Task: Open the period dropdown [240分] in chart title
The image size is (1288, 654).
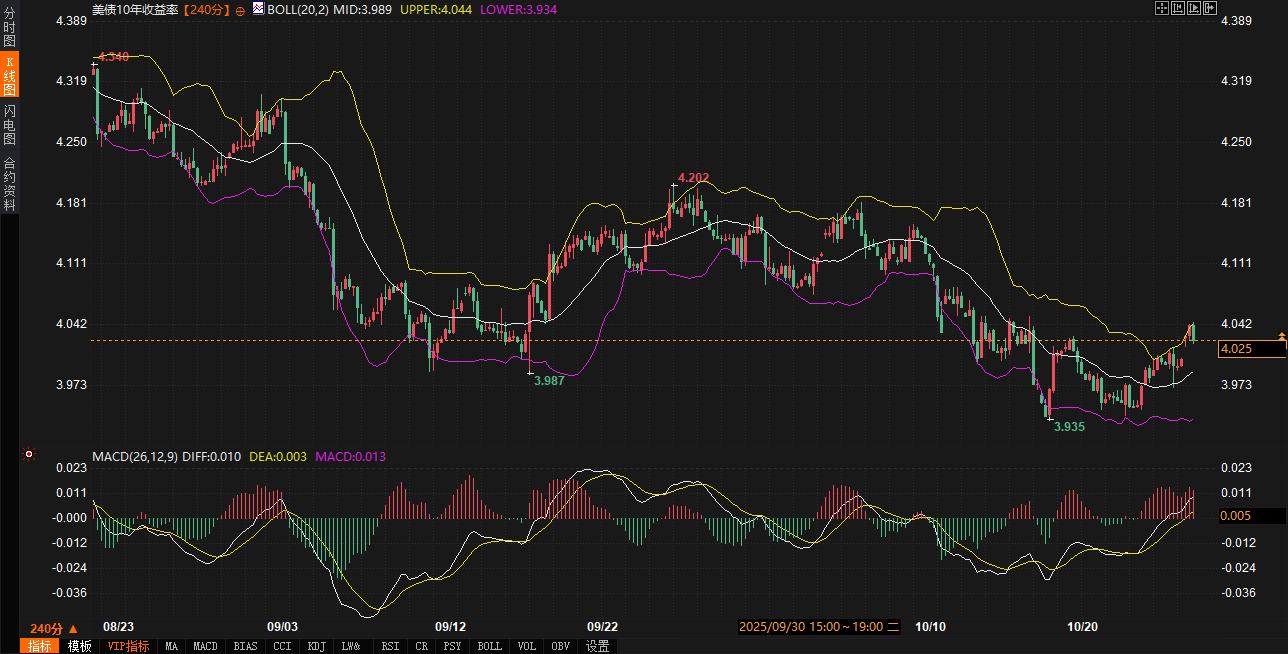Action: point(207,8)
